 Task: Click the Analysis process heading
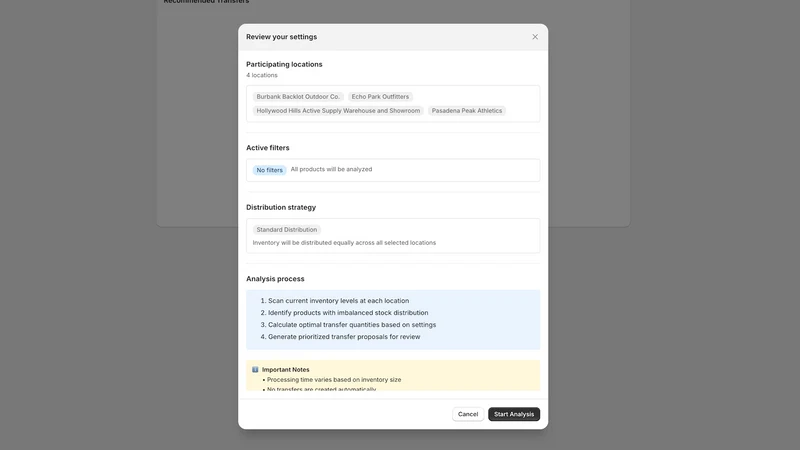click(x=275, y=279)
